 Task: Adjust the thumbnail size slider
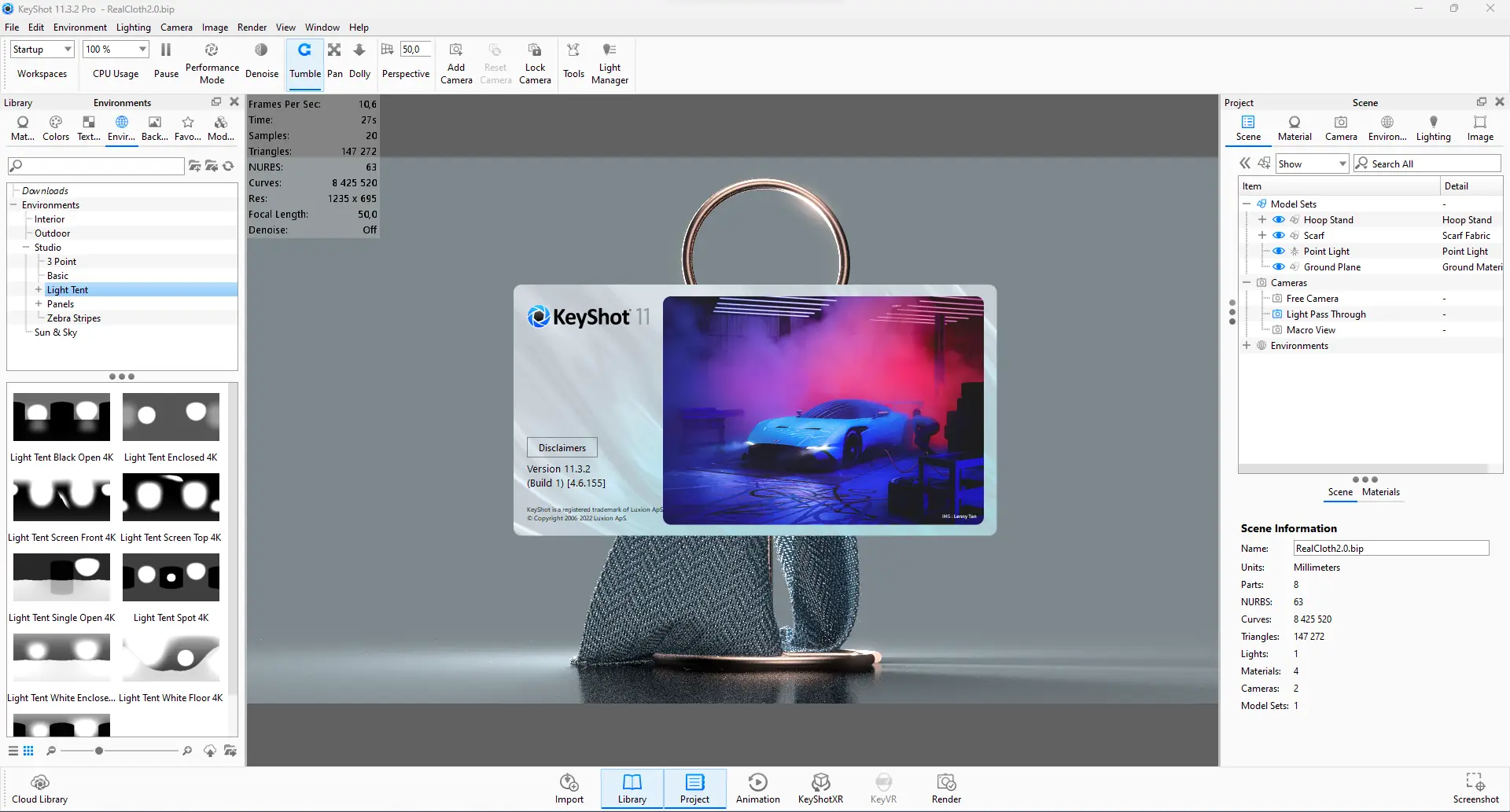coord(99,751)
